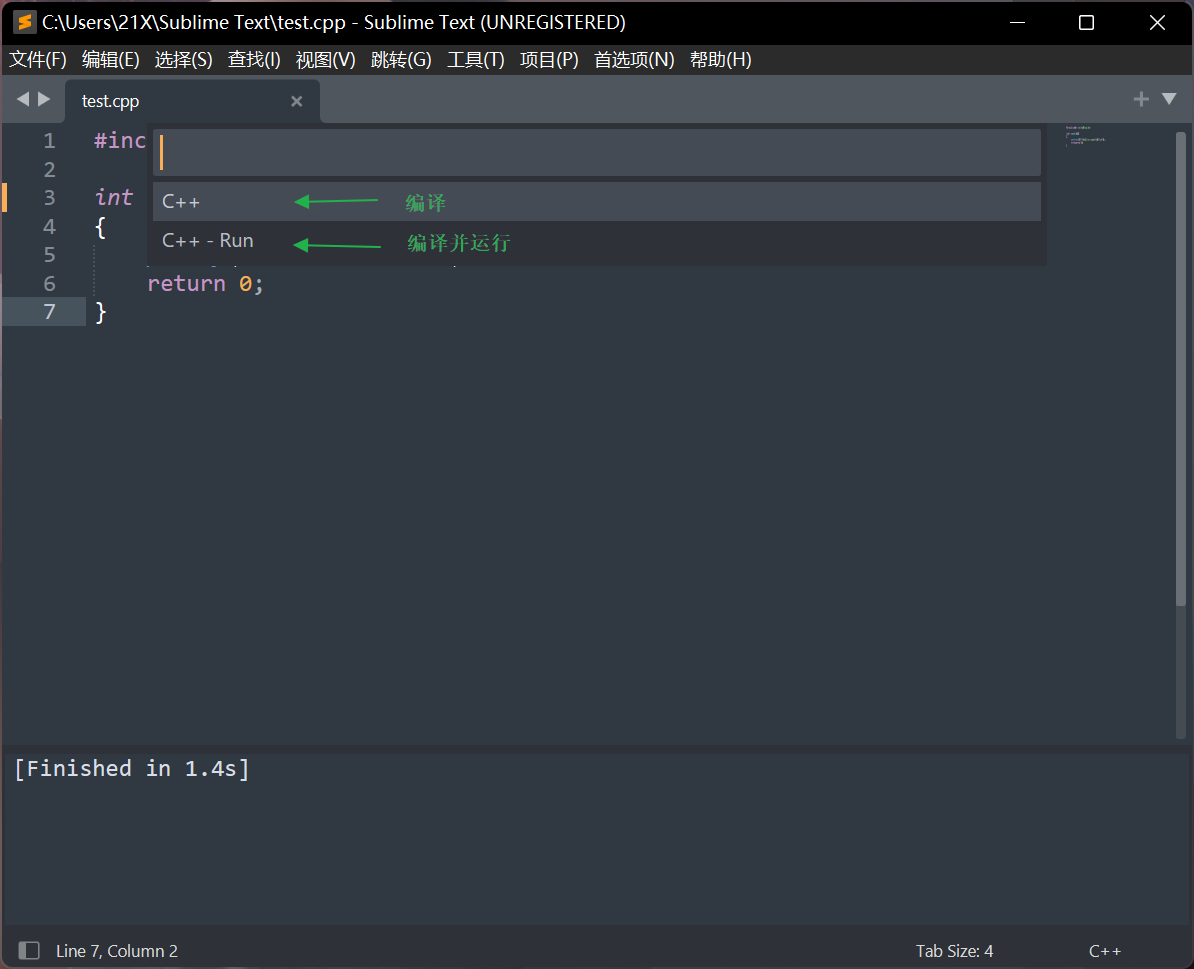Image resolution: width=1194 pixels, height=969 pixels.
Task: Click the vertical editor scrollbar
Action: pyautogui.click(x=1181, y=369)
